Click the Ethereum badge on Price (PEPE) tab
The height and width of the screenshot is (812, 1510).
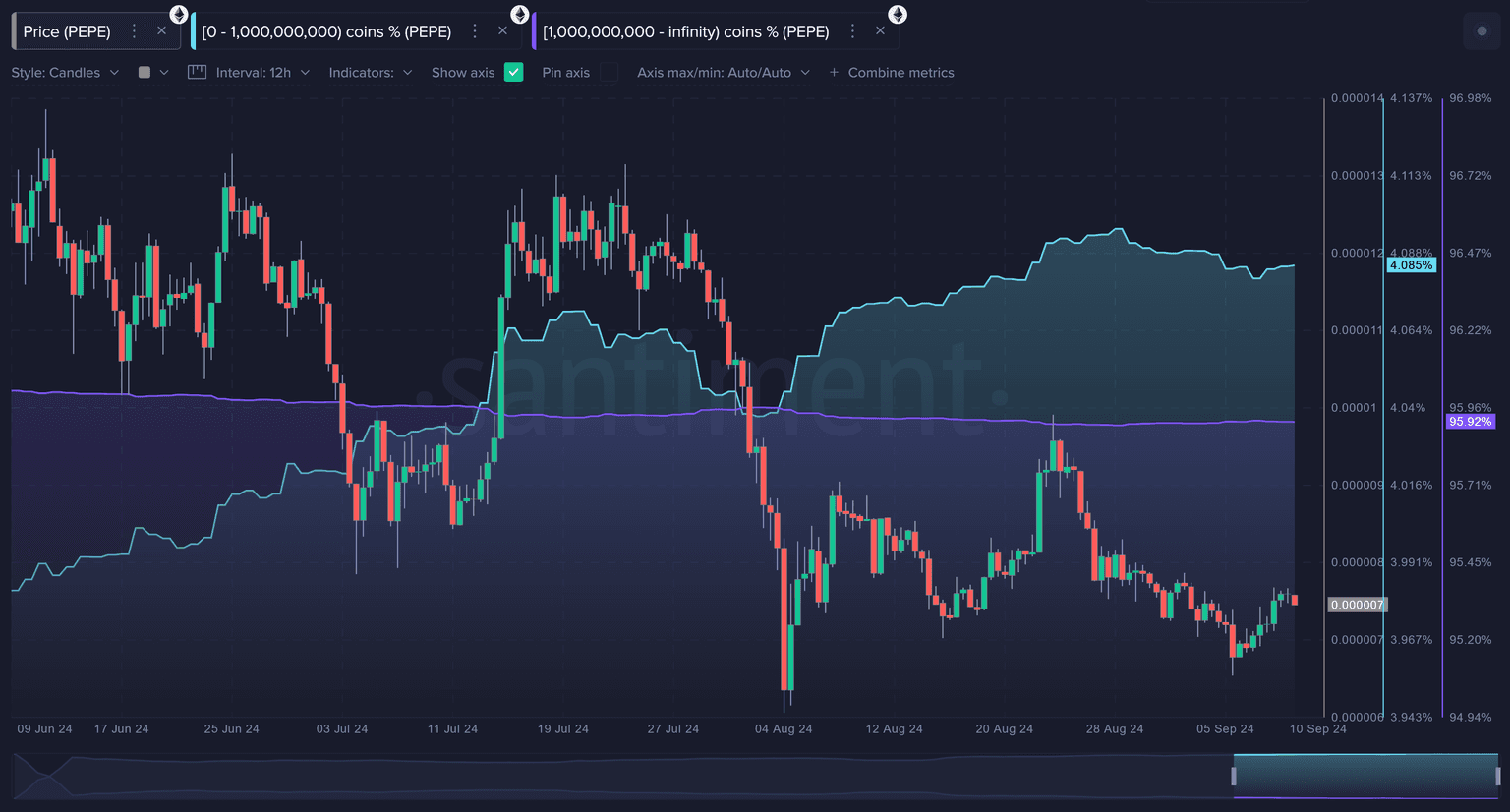(178, 14)
